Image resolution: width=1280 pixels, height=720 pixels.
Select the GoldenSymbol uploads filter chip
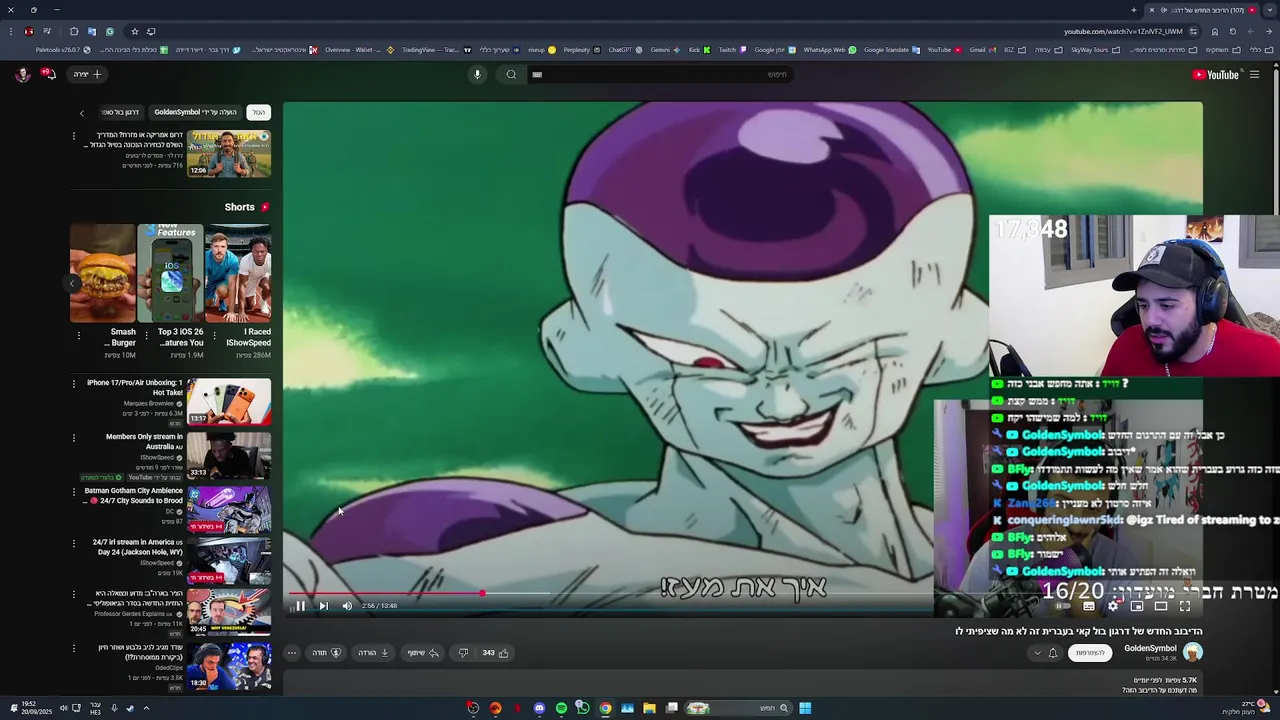(196, 112)
